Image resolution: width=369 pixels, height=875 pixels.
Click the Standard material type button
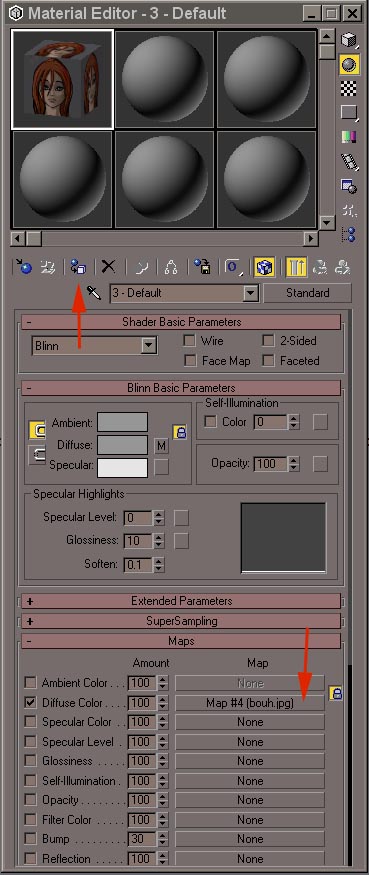308,292
